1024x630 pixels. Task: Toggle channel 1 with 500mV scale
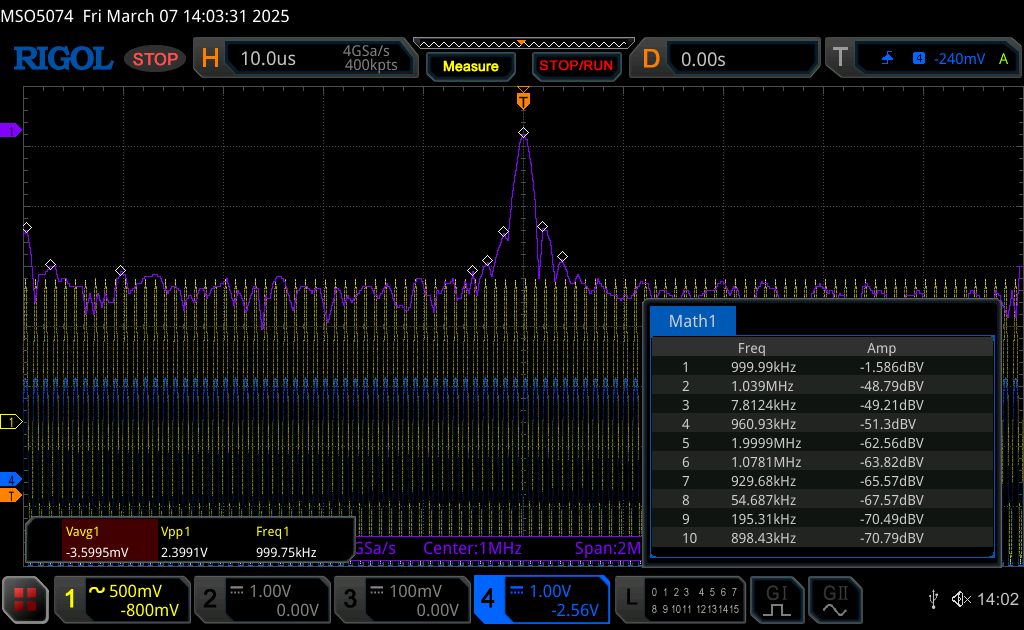click(x=120, y=600)
